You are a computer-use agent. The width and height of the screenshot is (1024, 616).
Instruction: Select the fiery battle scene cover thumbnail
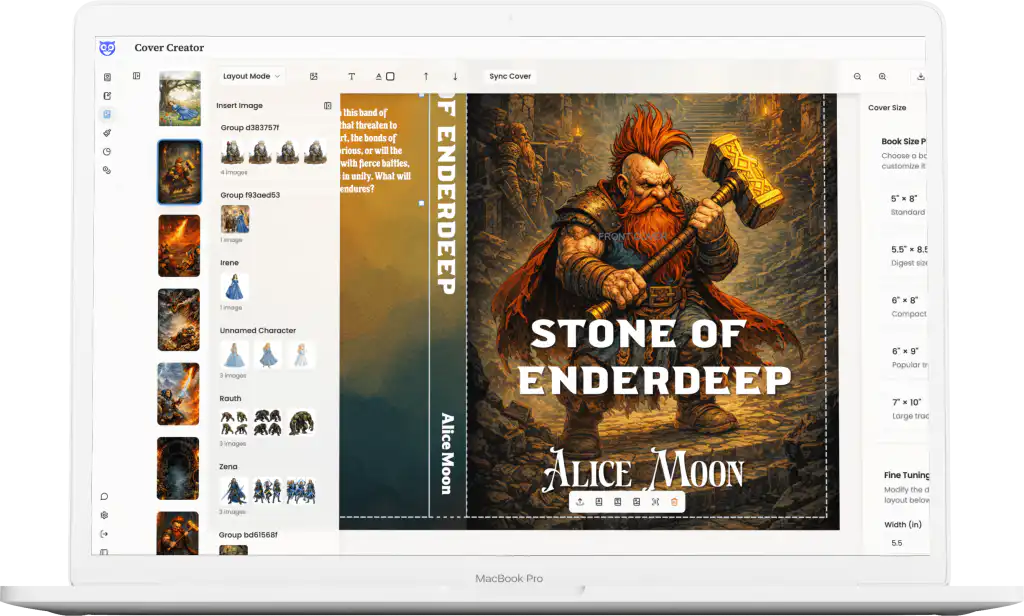click(x=179, y=246)
